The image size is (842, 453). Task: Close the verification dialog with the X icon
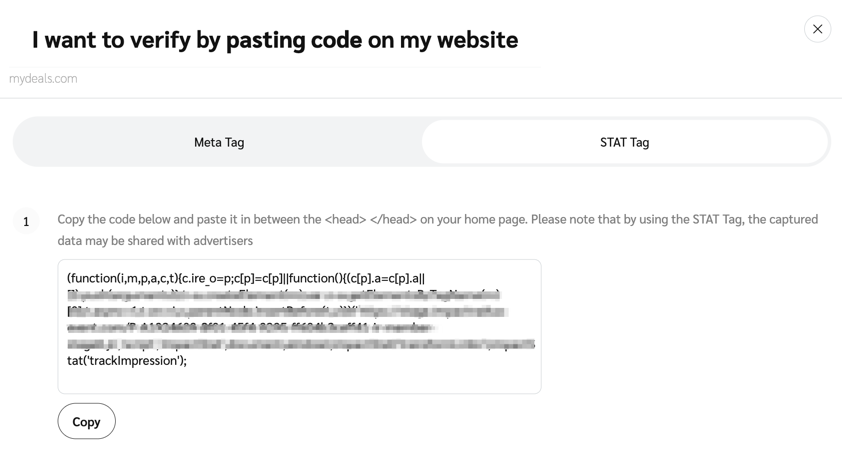[817, 29]
